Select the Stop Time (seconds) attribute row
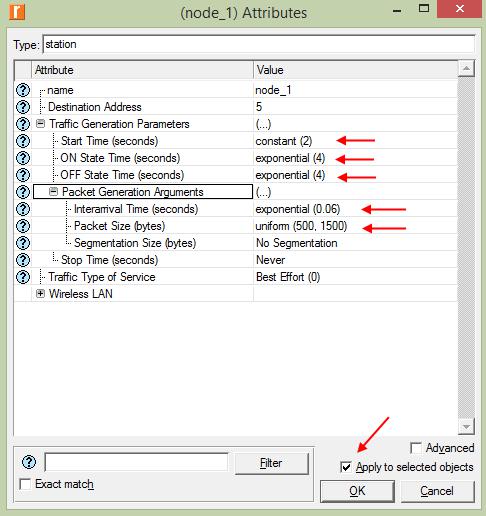 pyautogui.click(x=109, y=260)
